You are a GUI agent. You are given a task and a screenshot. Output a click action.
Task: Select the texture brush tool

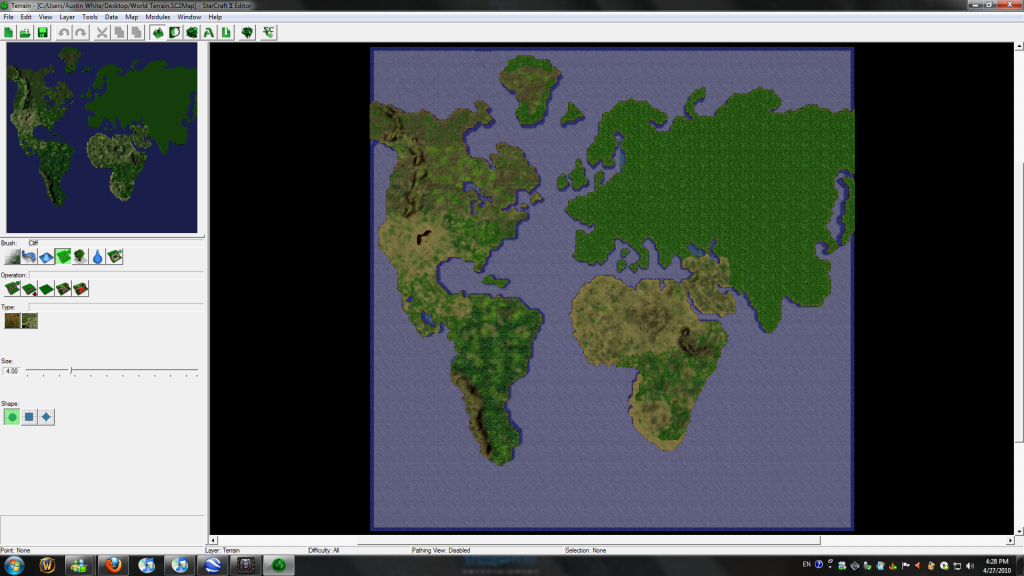12,257
